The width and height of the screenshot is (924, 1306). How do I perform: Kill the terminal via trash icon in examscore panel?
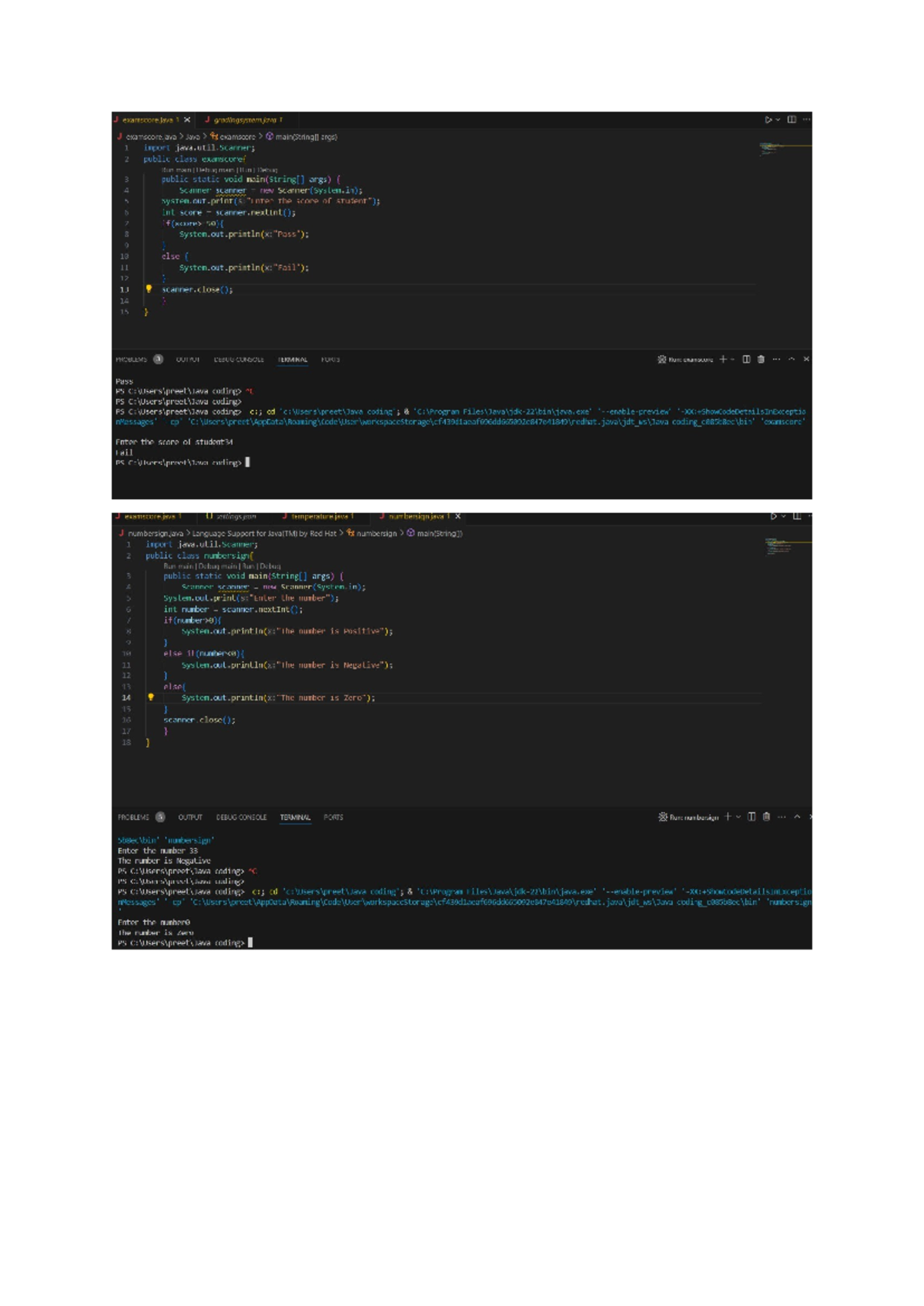click(x=761, y=360)
